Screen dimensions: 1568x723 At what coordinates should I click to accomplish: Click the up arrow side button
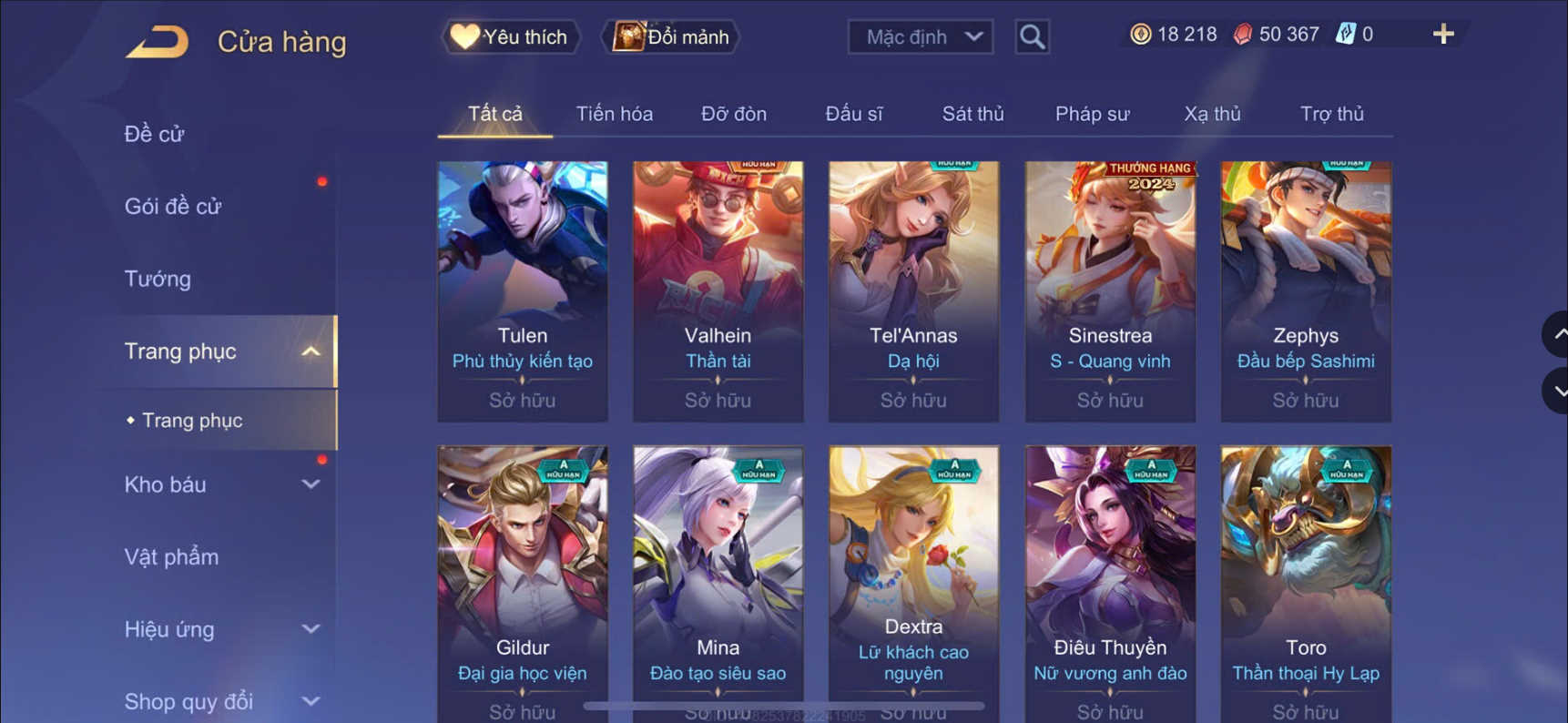[1555, 334]
